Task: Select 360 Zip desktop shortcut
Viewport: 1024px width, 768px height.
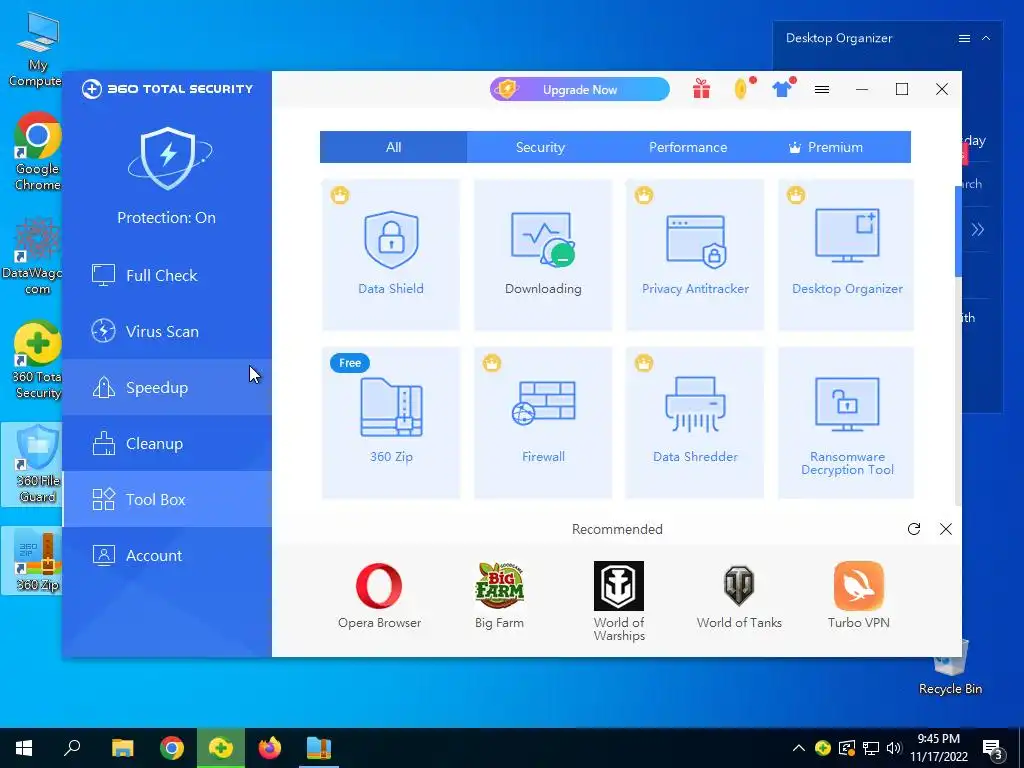Action: tap(34, 560)
